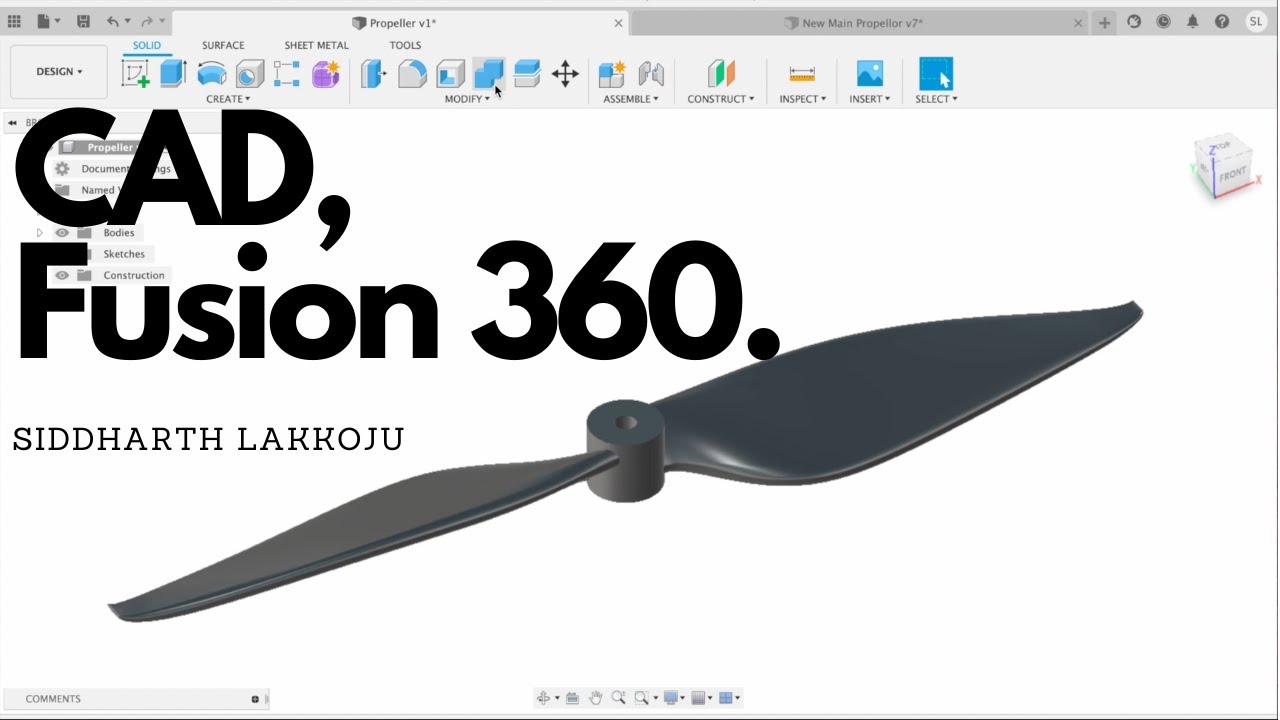
Task: Select the Offset Face tool
Action: pyautogui.click(x=526, y=73)
